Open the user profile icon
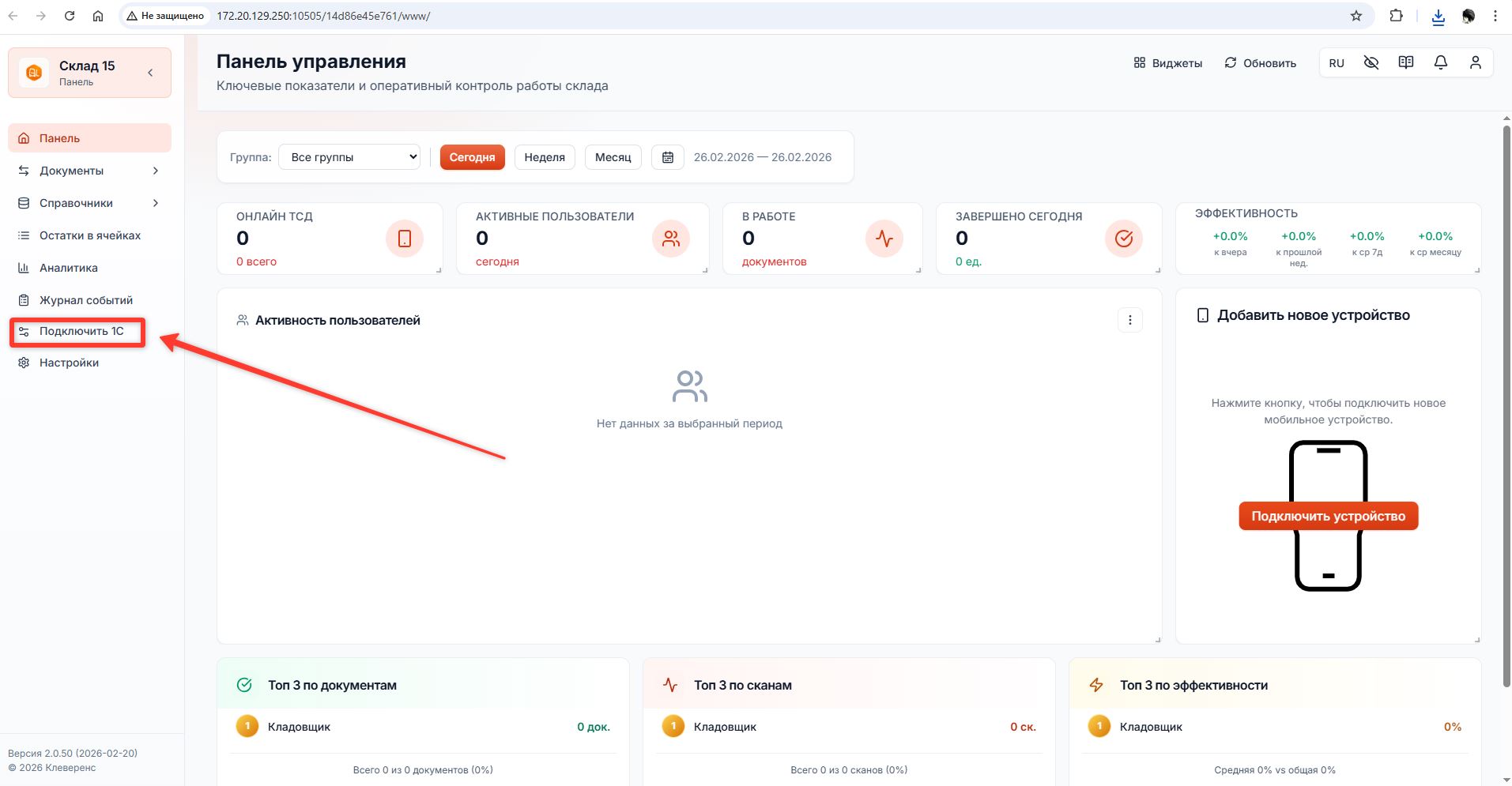 [x=1476, y=62]
